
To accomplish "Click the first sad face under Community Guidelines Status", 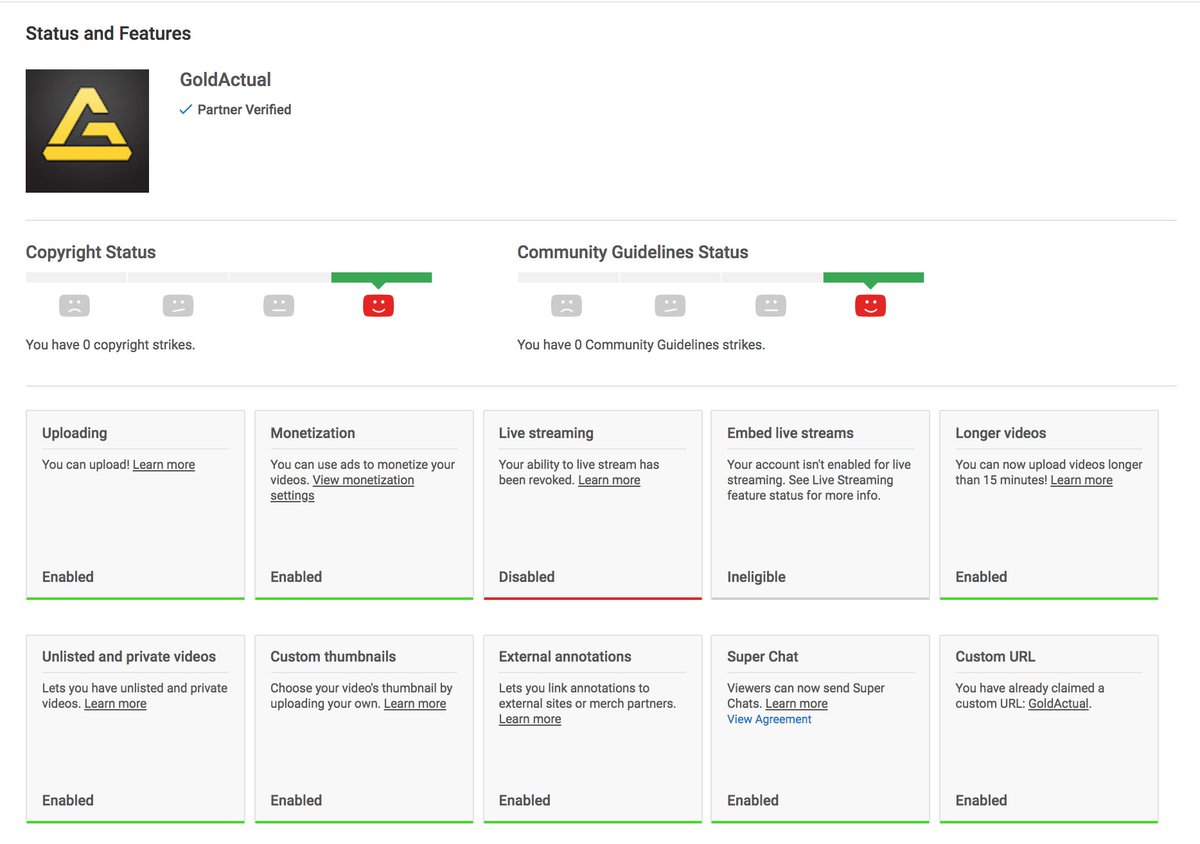I will pos(566,306).
